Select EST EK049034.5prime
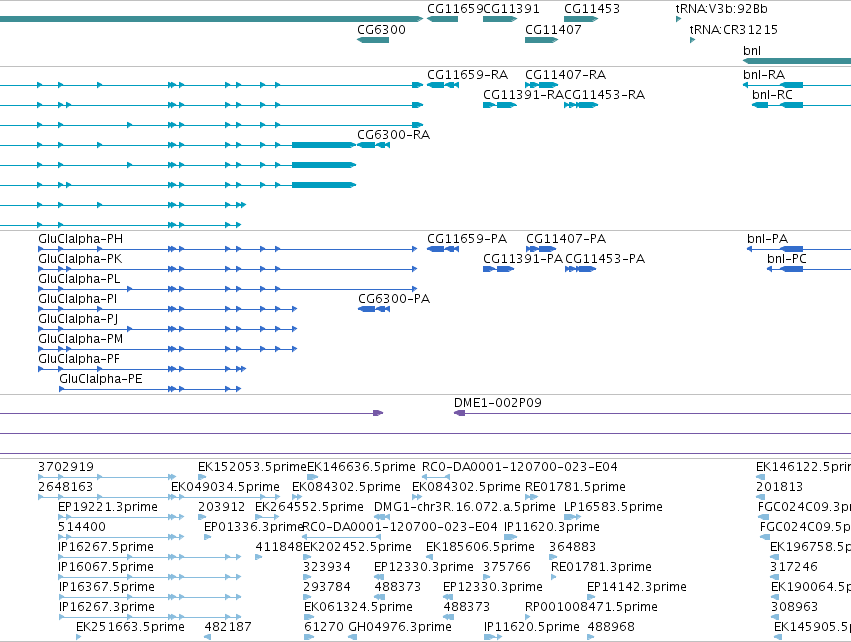This screenshot has width=851, height=642. [225, 487]
